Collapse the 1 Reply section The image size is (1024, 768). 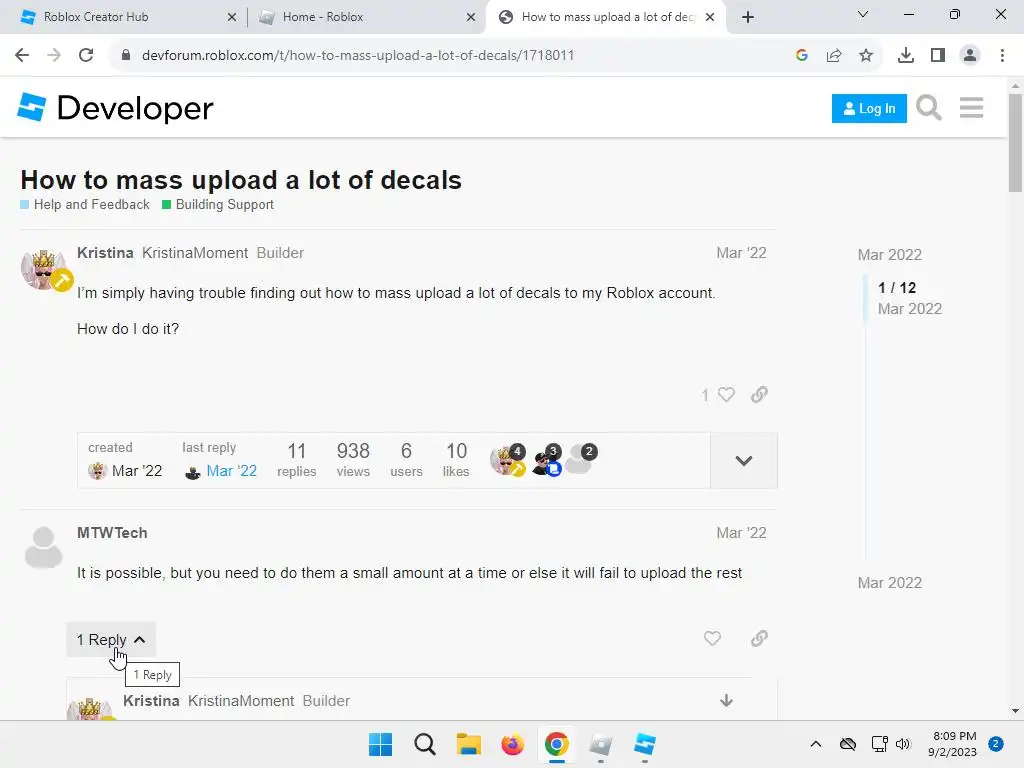111,639
